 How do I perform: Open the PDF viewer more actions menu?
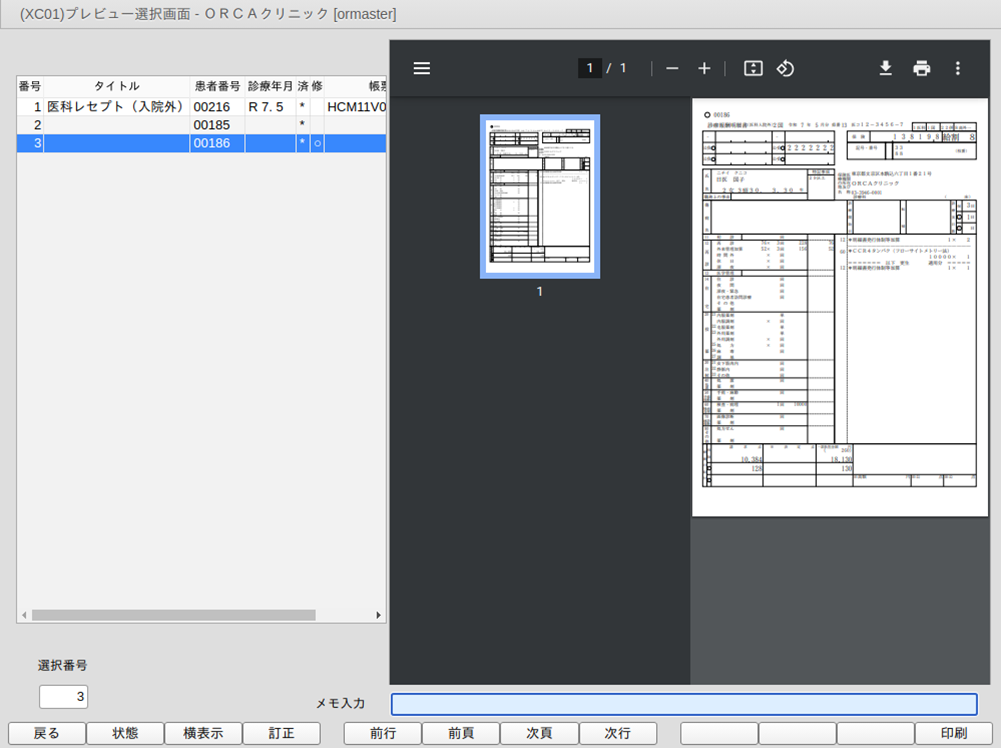(957, 68)
